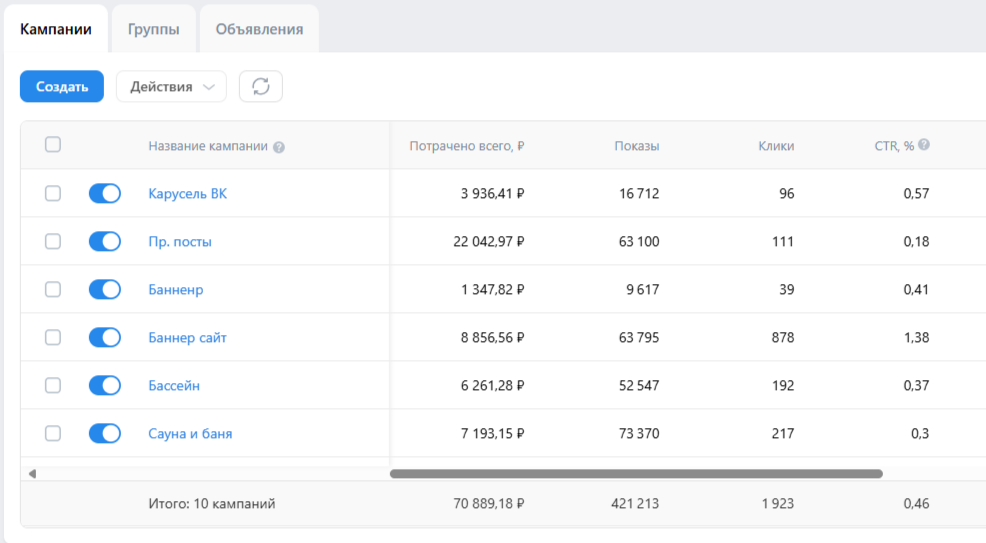Click the Итого: 10 кампаний summary text
Screen dimensions: 986x543
tap(212, 503)
